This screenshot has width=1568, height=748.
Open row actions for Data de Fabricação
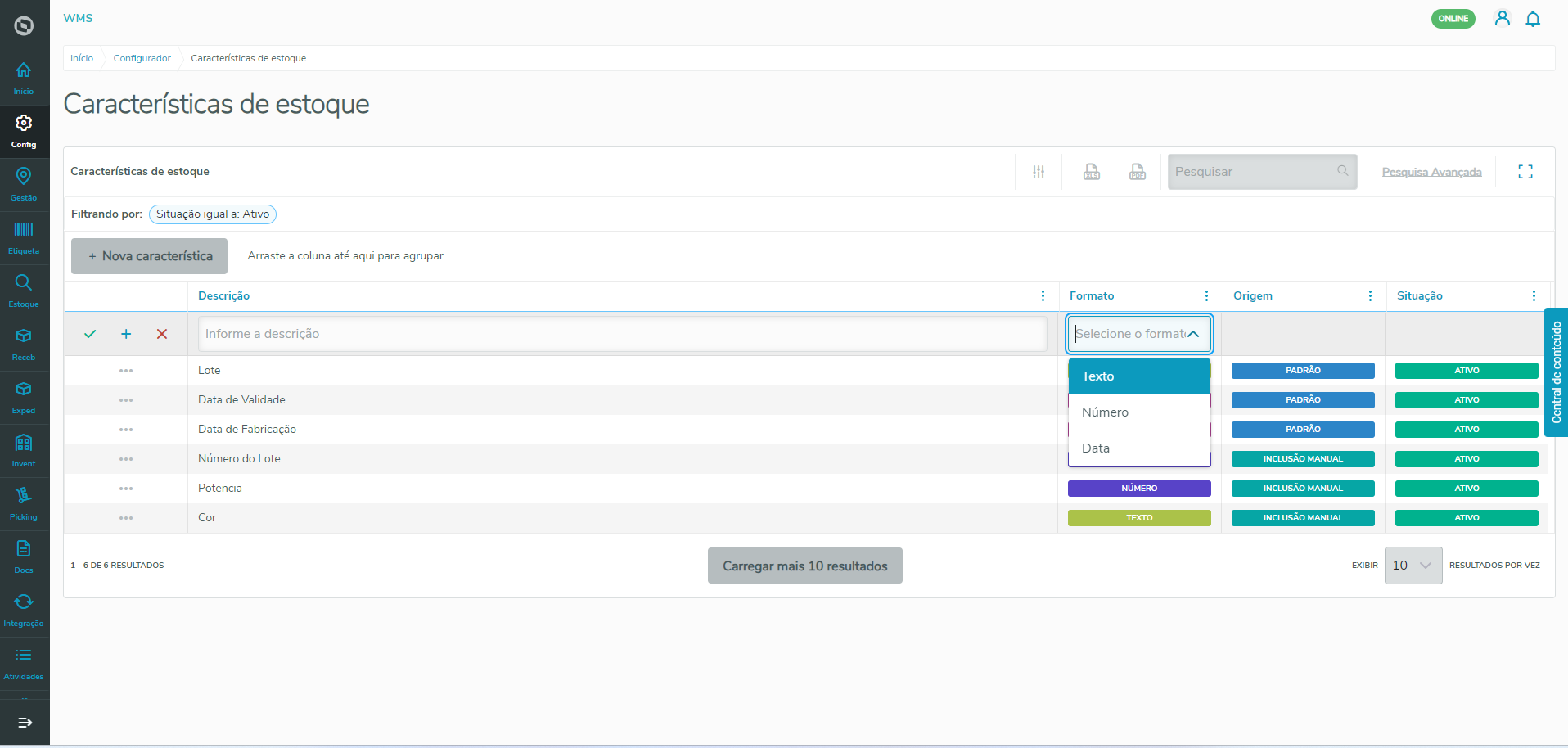(x=126, y=430)
